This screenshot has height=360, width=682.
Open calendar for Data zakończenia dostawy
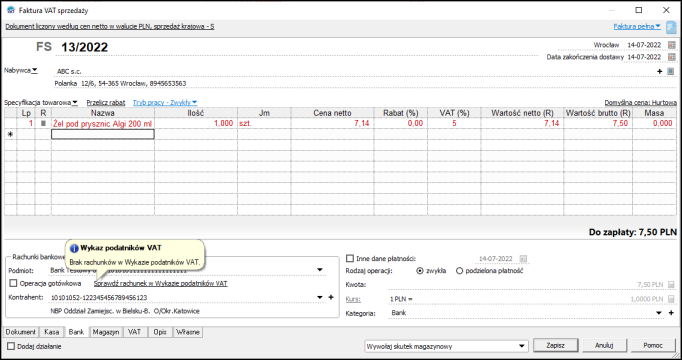[672, 57]
